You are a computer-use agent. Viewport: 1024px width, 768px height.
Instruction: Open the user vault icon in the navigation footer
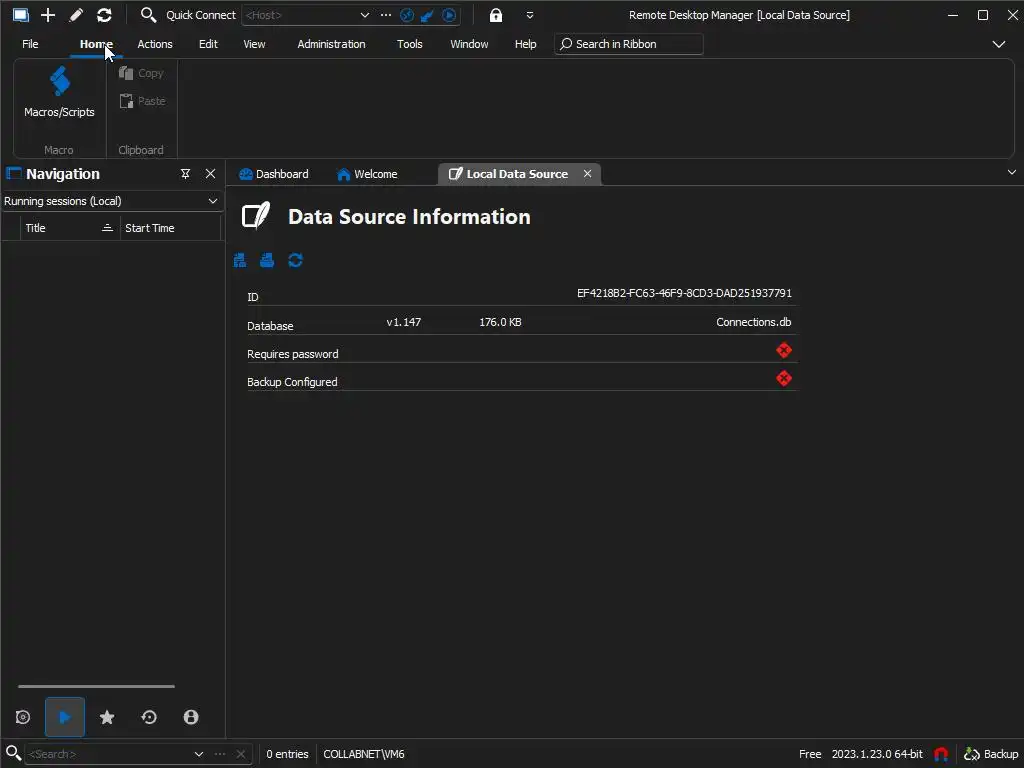pyautogui.click(x=191, y=717)
